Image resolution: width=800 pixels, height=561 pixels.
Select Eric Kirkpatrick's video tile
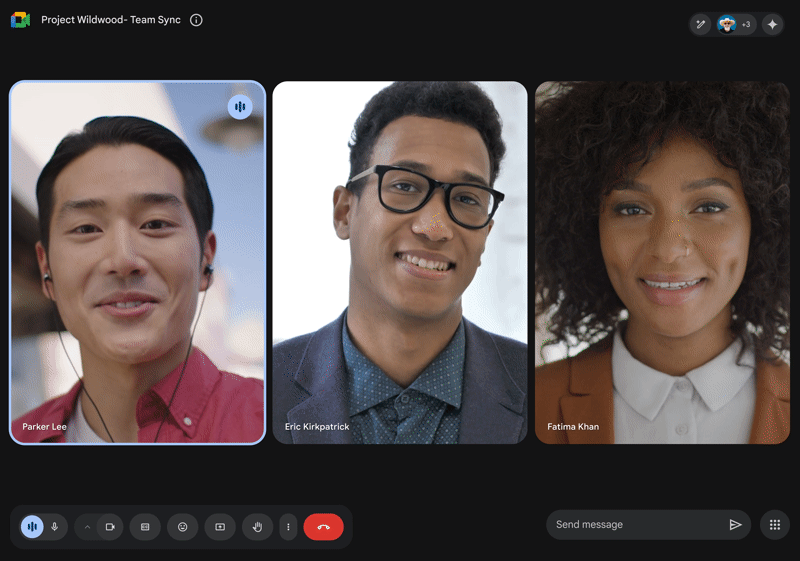[400, 262]
